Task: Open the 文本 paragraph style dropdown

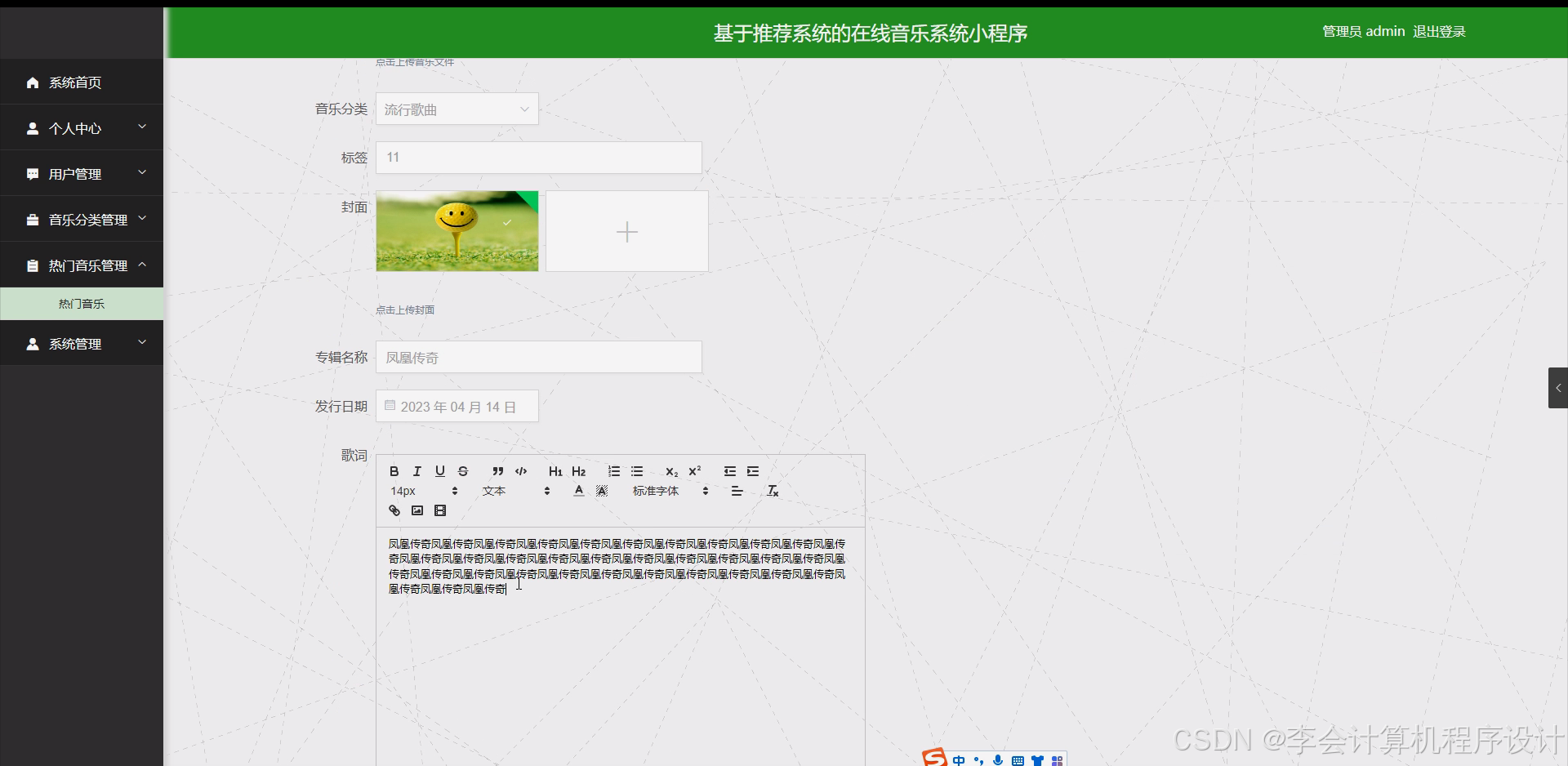Action: click(516, 491)
